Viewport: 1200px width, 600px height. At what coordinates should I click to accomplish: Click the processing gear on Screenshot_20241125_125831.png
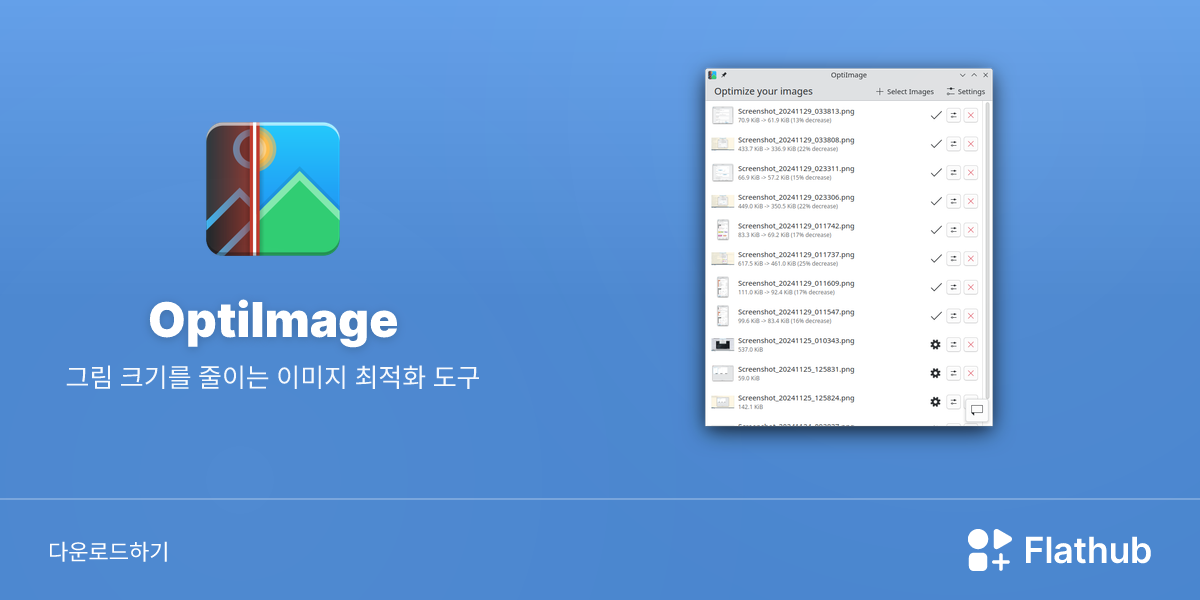click(936, 373)
